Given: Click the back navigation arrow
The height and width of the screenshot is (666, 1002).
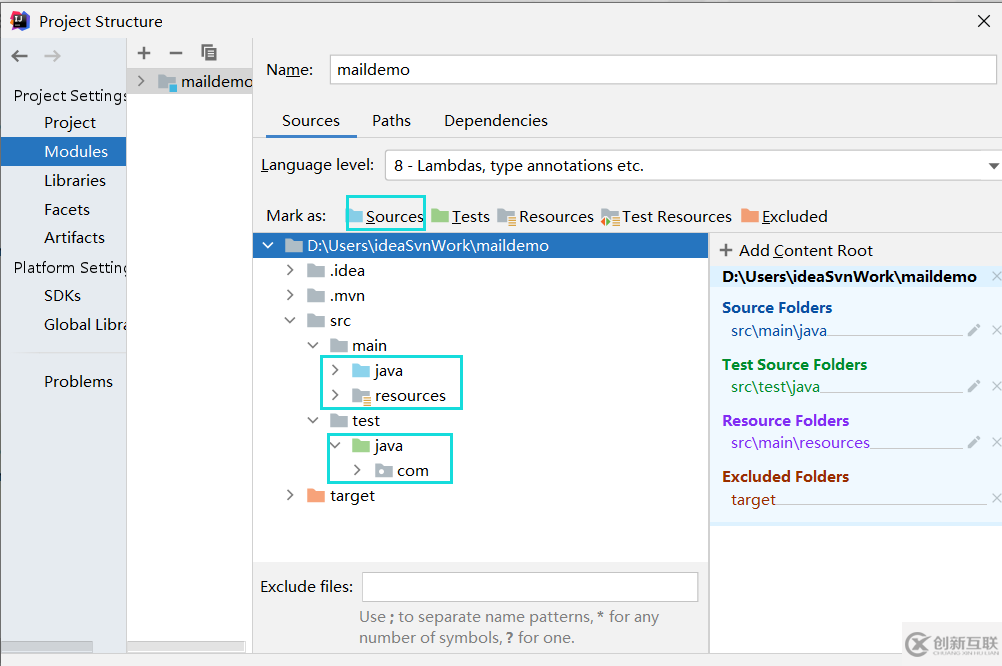Looking at the screenshot, I should [20, 56].
